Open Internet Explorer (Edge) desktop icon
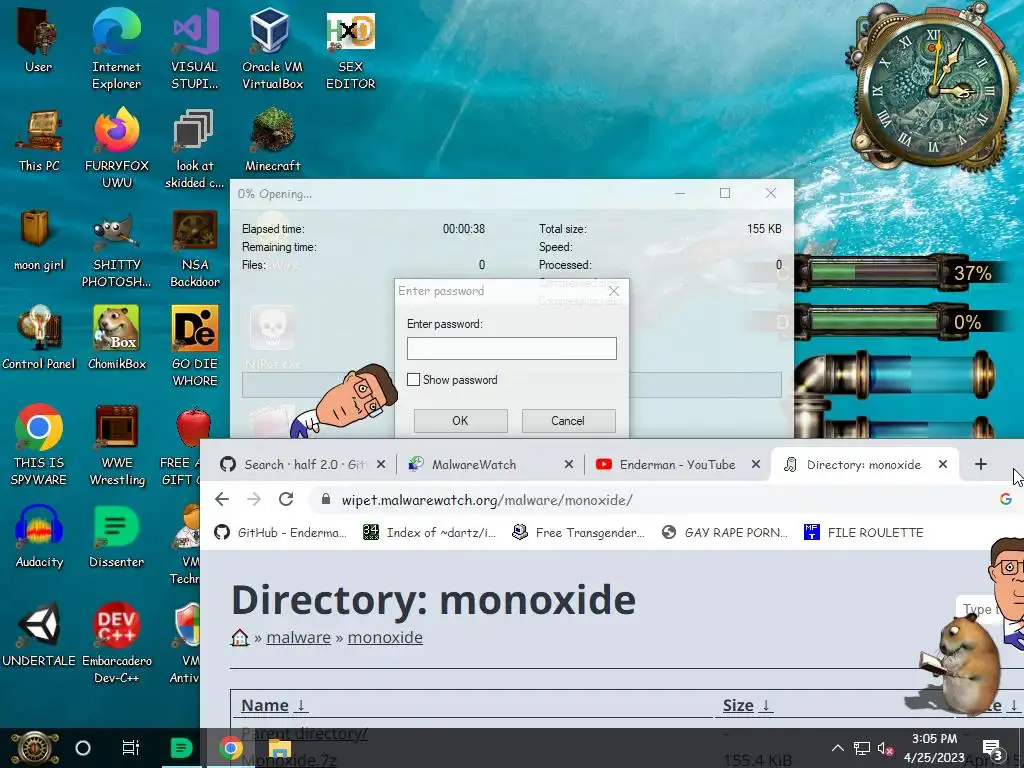This screenshot has width=1024, height=768. coord(116,48)
